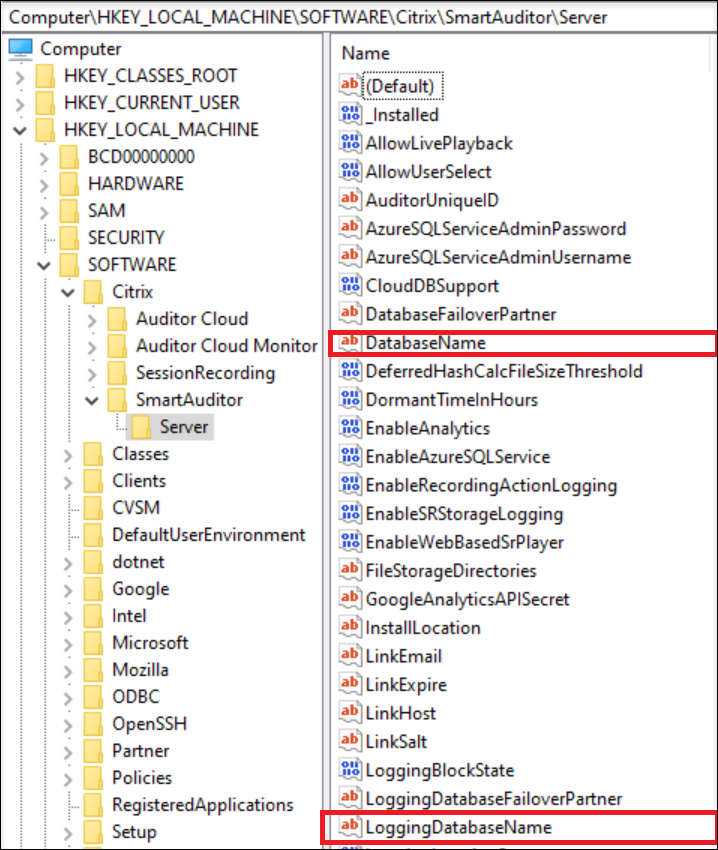
Task: Expand the Microsoft key
Action: [68, 645]
